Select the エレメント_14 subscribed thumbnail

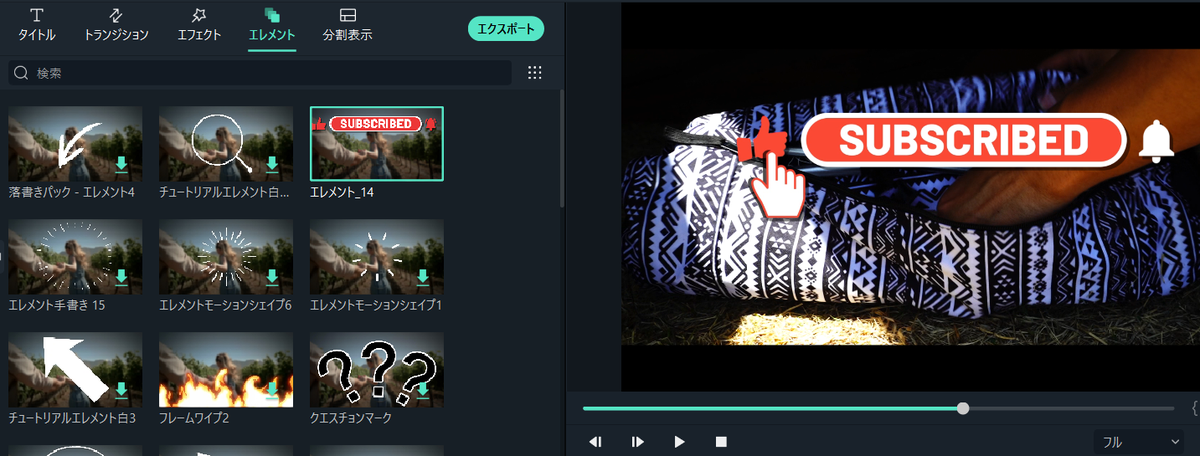377,144
